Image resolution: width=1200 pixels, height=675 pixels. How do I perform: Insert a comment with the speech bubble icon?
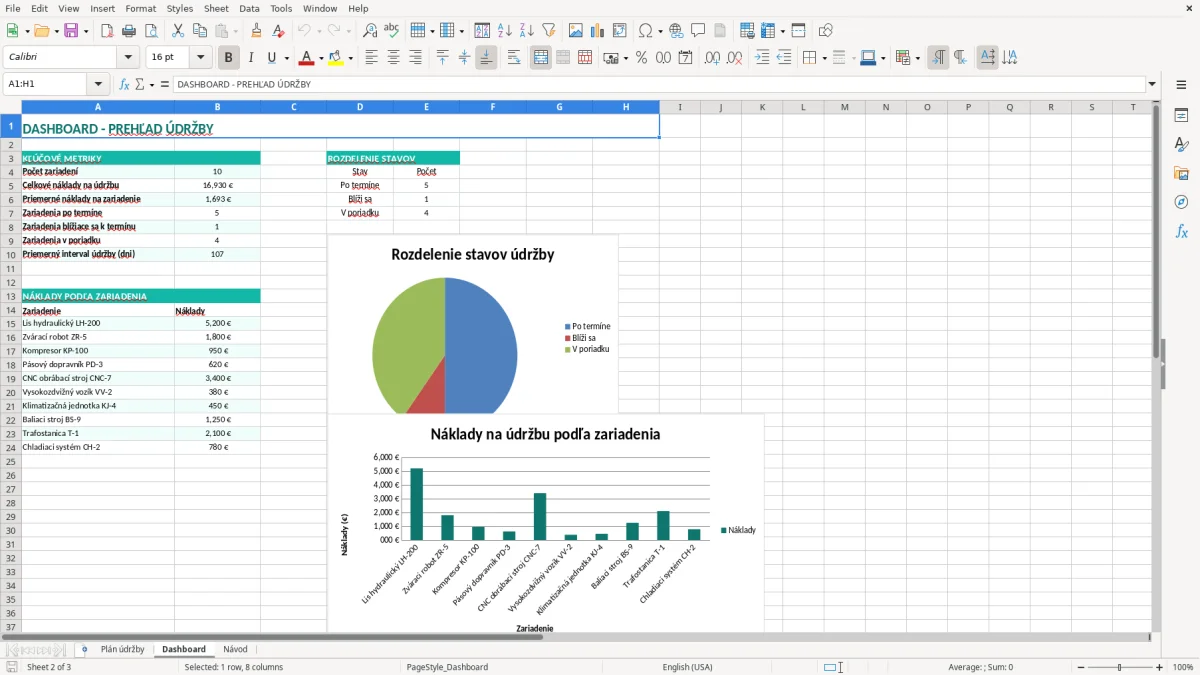click(699, 31)
